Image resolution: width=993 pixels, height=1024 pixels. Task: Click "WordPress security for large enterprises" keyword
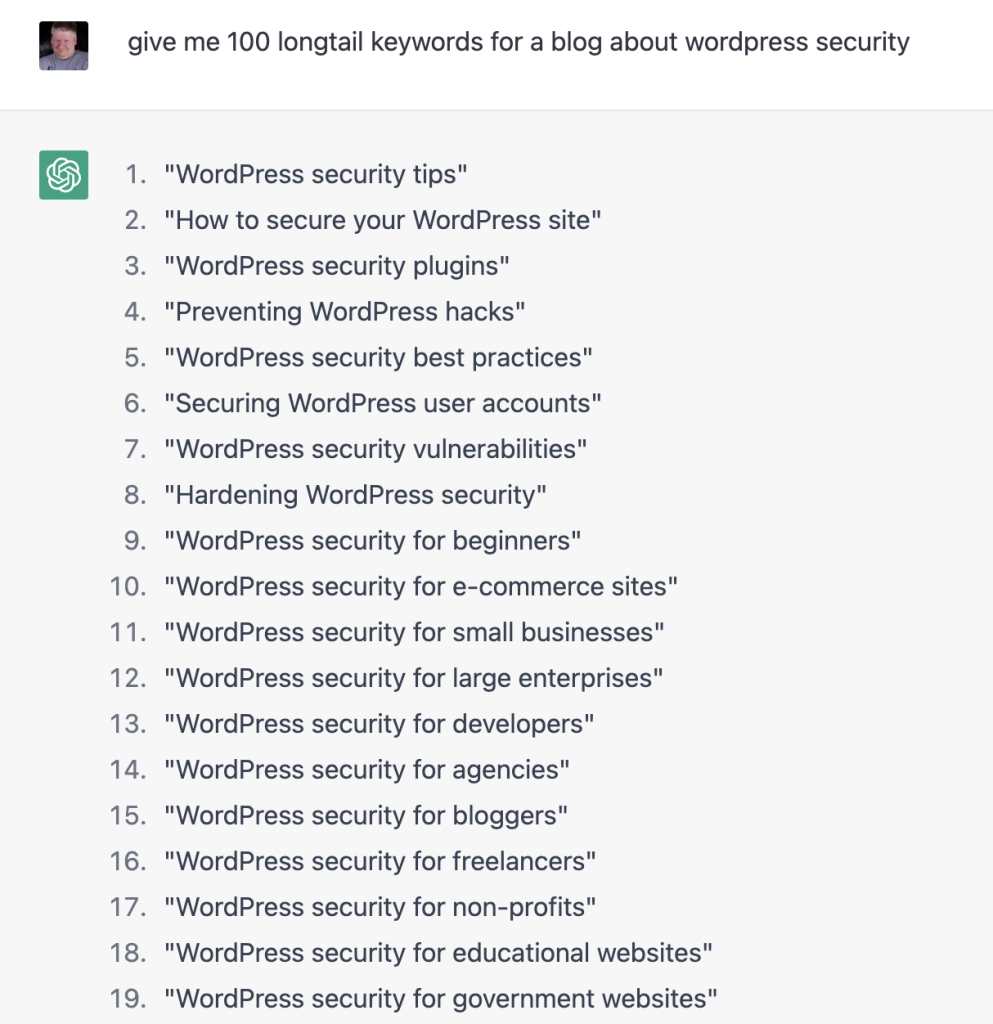pos(414,679)
